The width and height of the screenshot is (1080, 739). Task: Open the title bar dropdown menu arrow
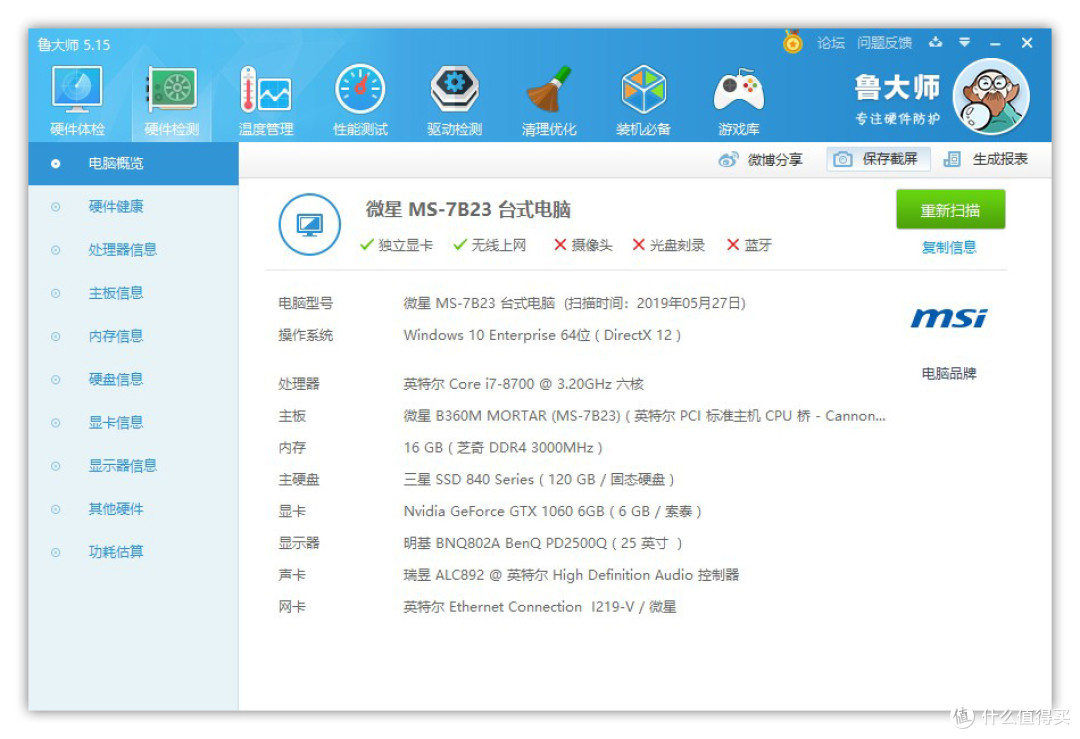(x=964, y=43)
